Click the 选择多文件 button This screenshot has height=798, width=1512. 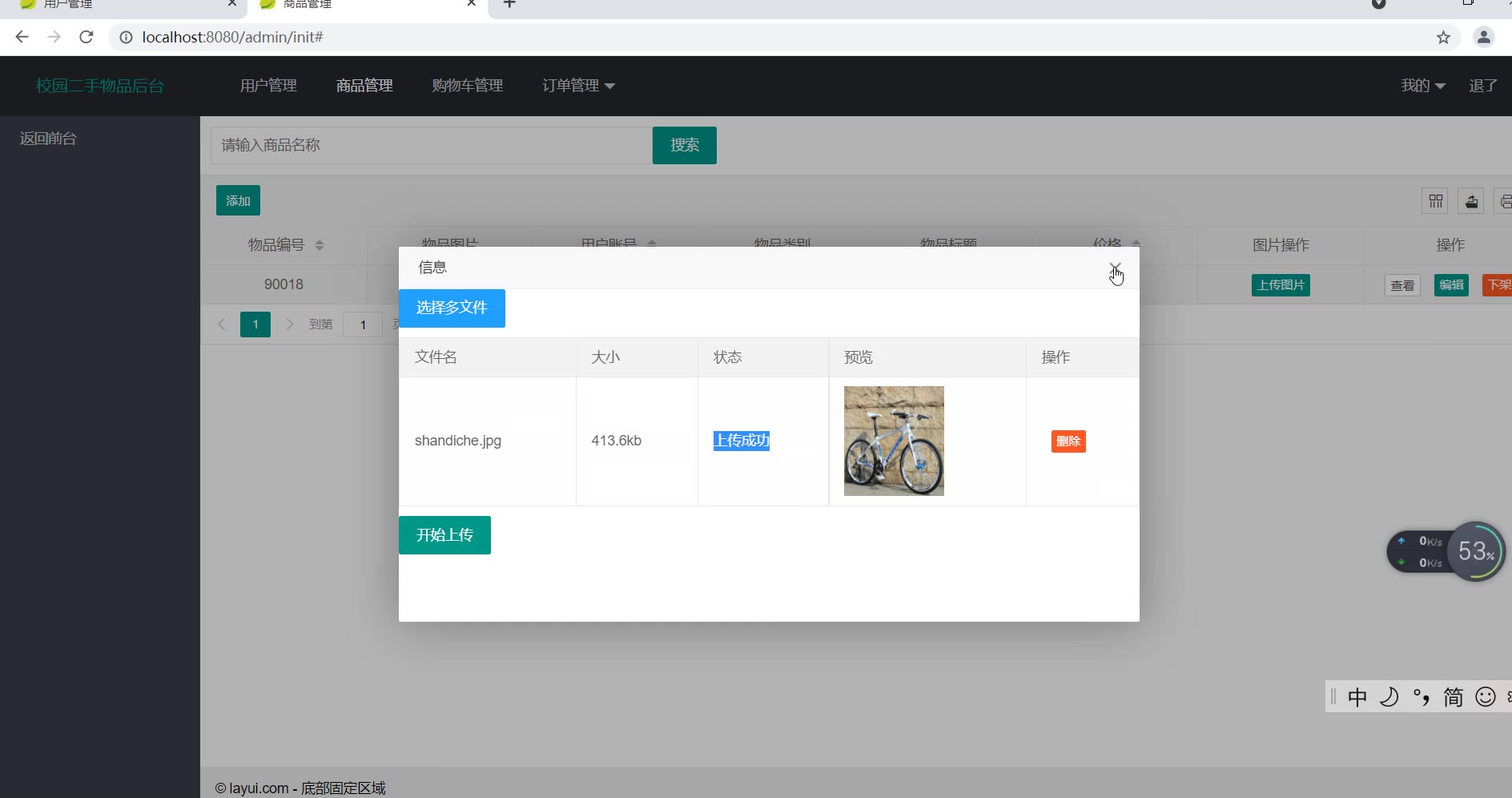(452, 308)
